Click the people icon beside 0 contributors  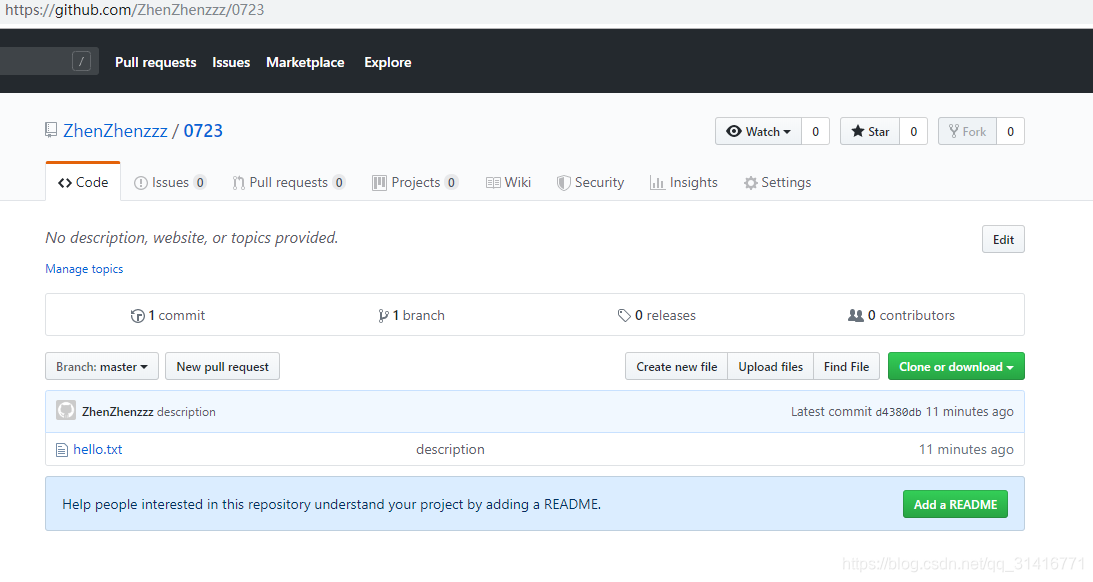point(855,315)
